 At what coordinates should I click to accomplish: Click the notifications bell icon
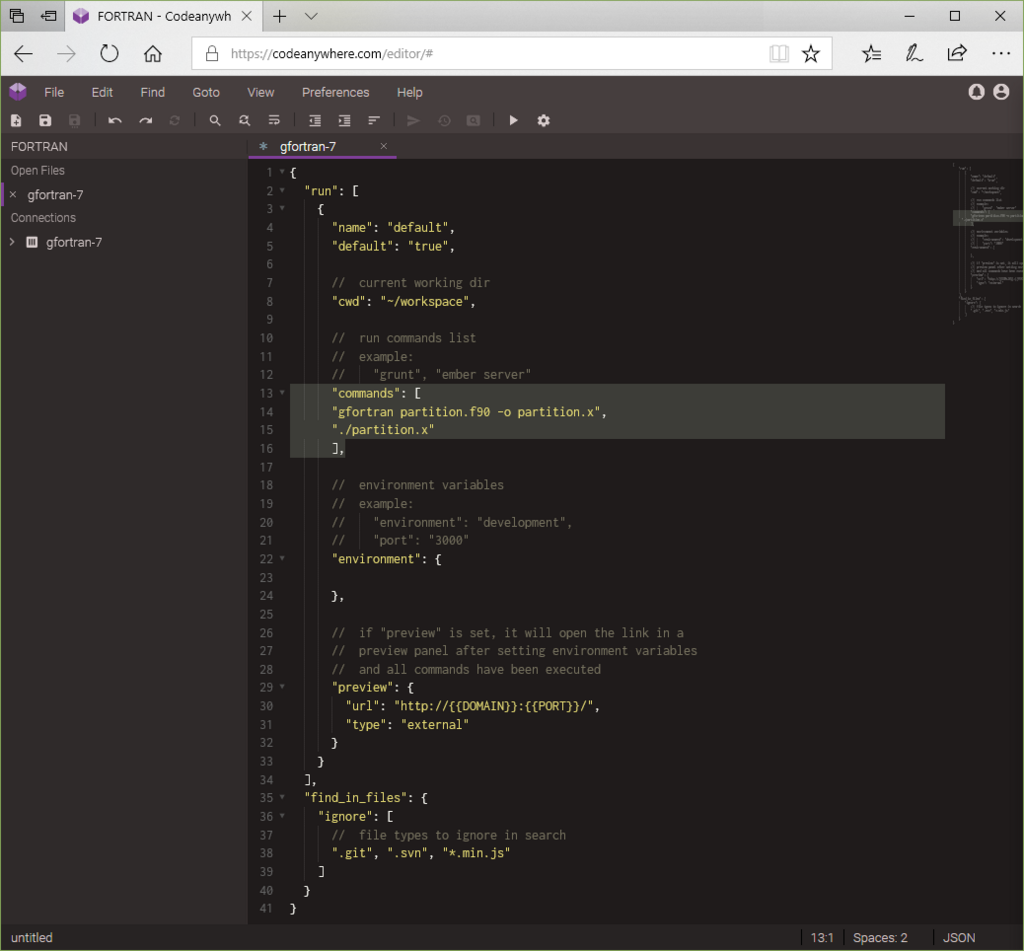coord(976,92)
